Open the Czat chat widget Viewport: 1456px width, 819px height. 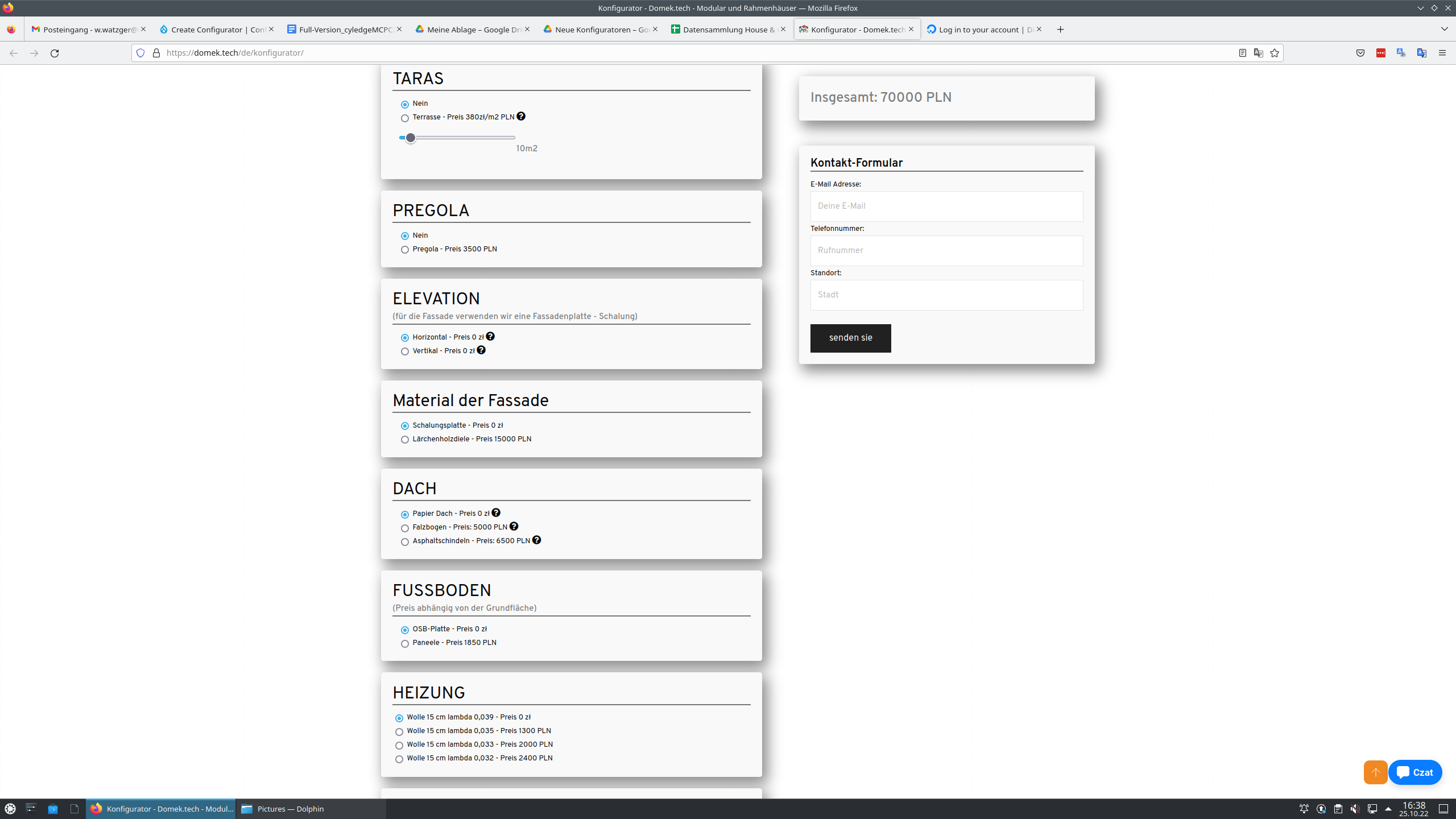pos(1414,772)
